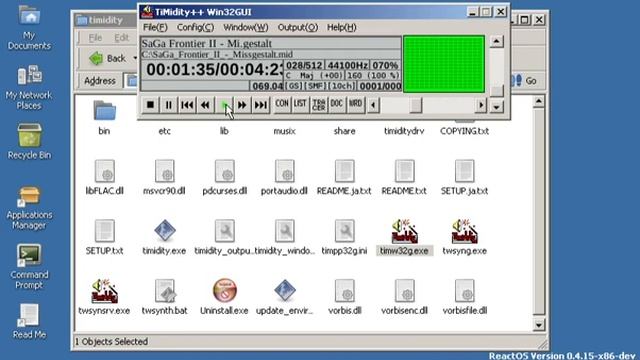
Task: Open the Config(C) menu
Action: point(195,27)
